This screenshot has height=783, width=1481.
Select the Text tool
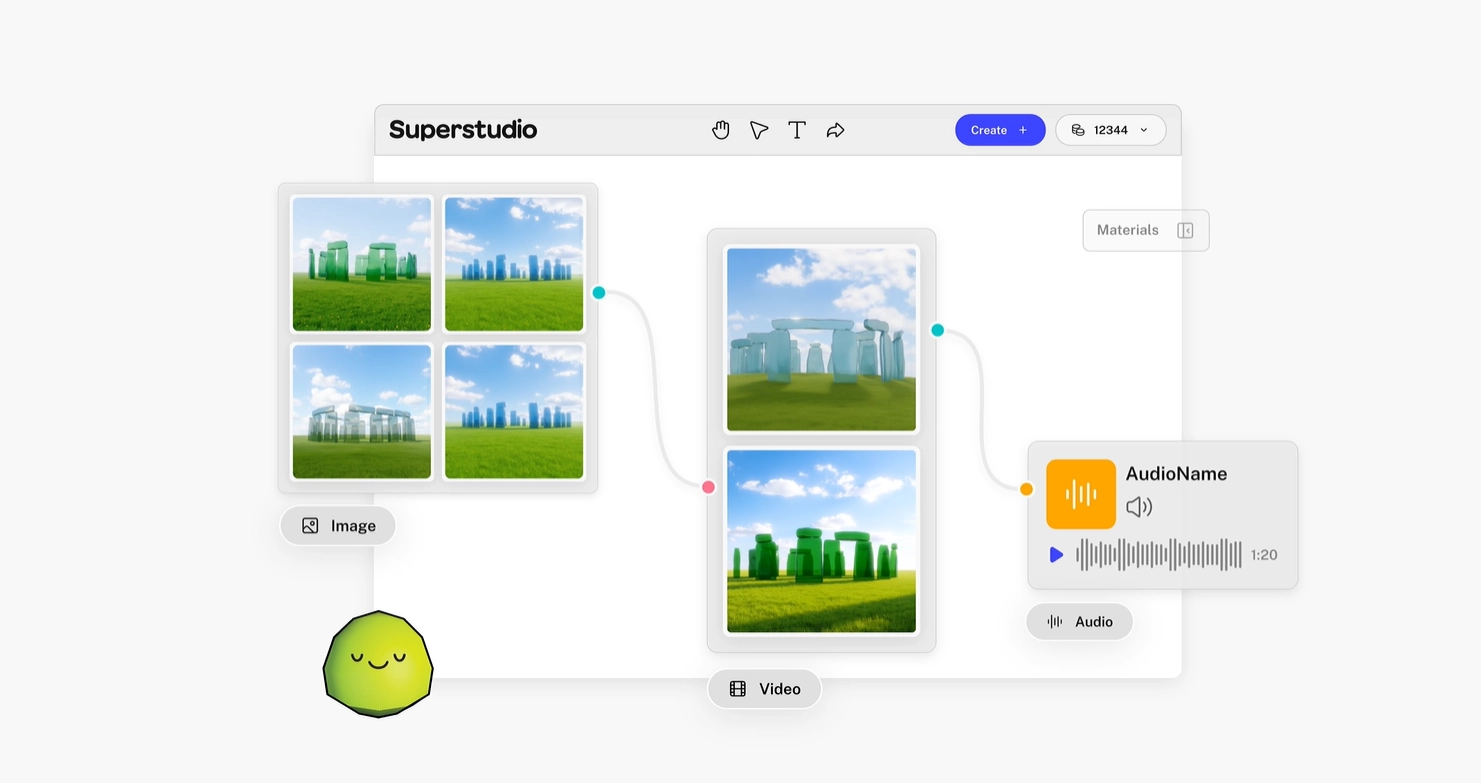(797, 130)
